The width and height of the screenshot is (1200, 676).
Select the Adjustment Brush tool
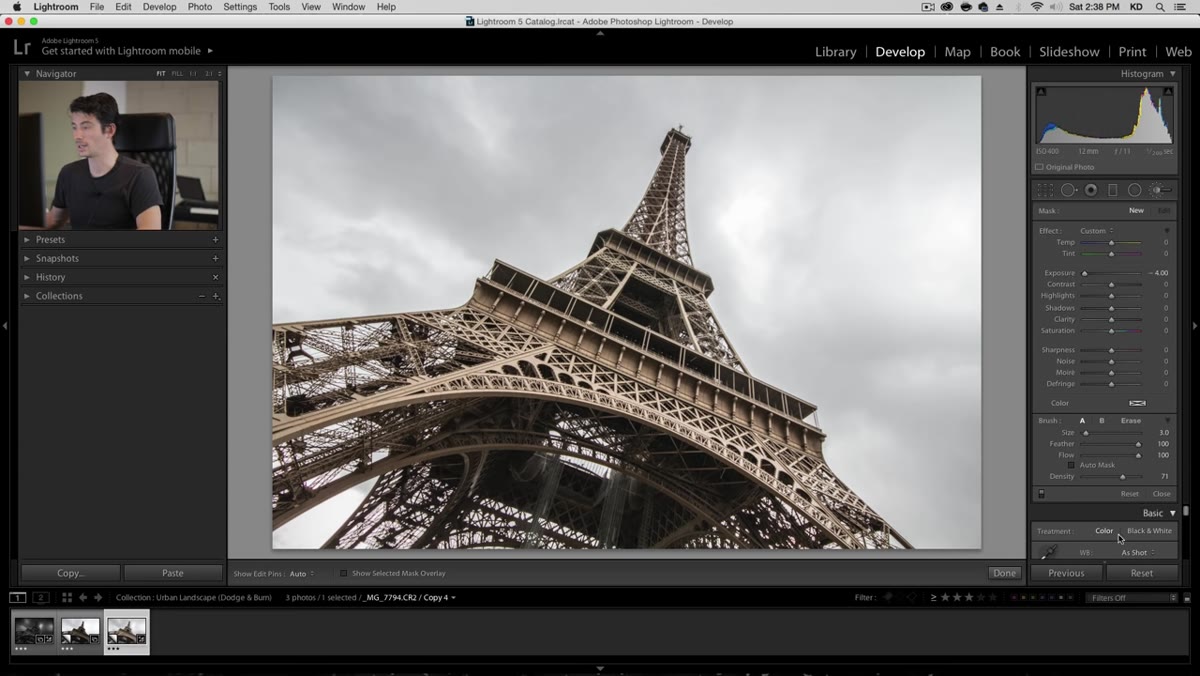[x=1158, y=190]
